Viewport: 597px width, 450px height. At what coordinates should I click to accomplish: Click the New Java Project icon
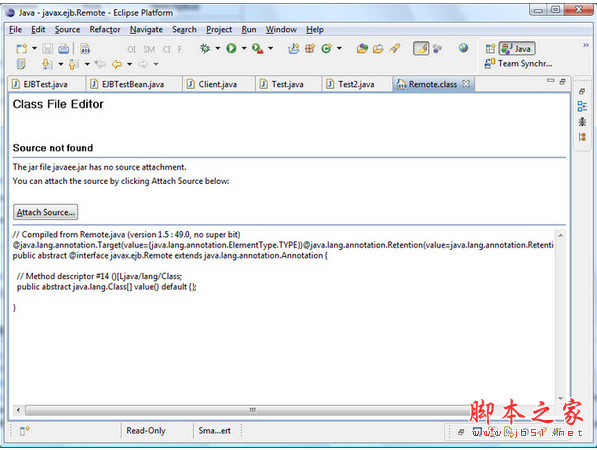(x=294, y=48)
